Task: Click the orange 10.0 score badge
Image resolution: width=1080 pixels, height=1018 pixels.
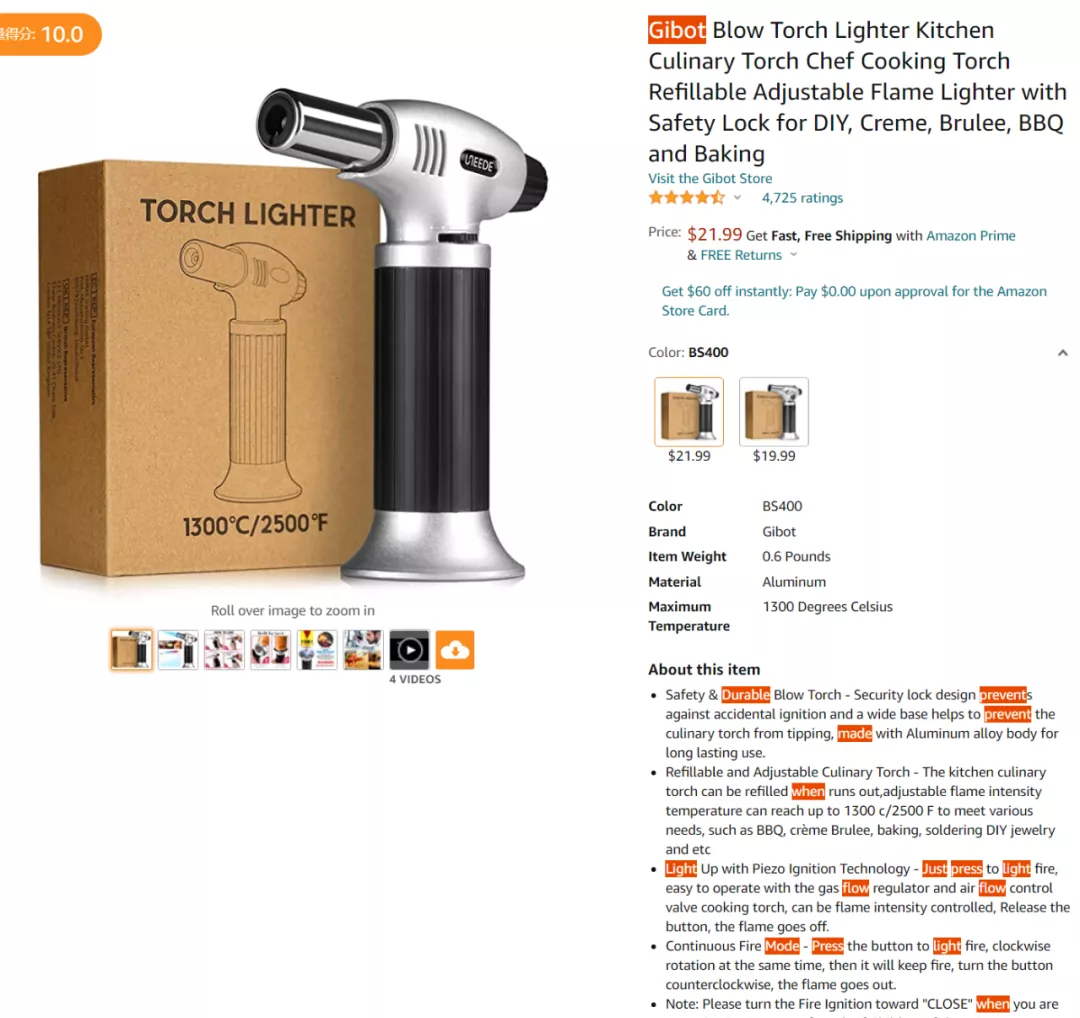Action: coord(50,34)
